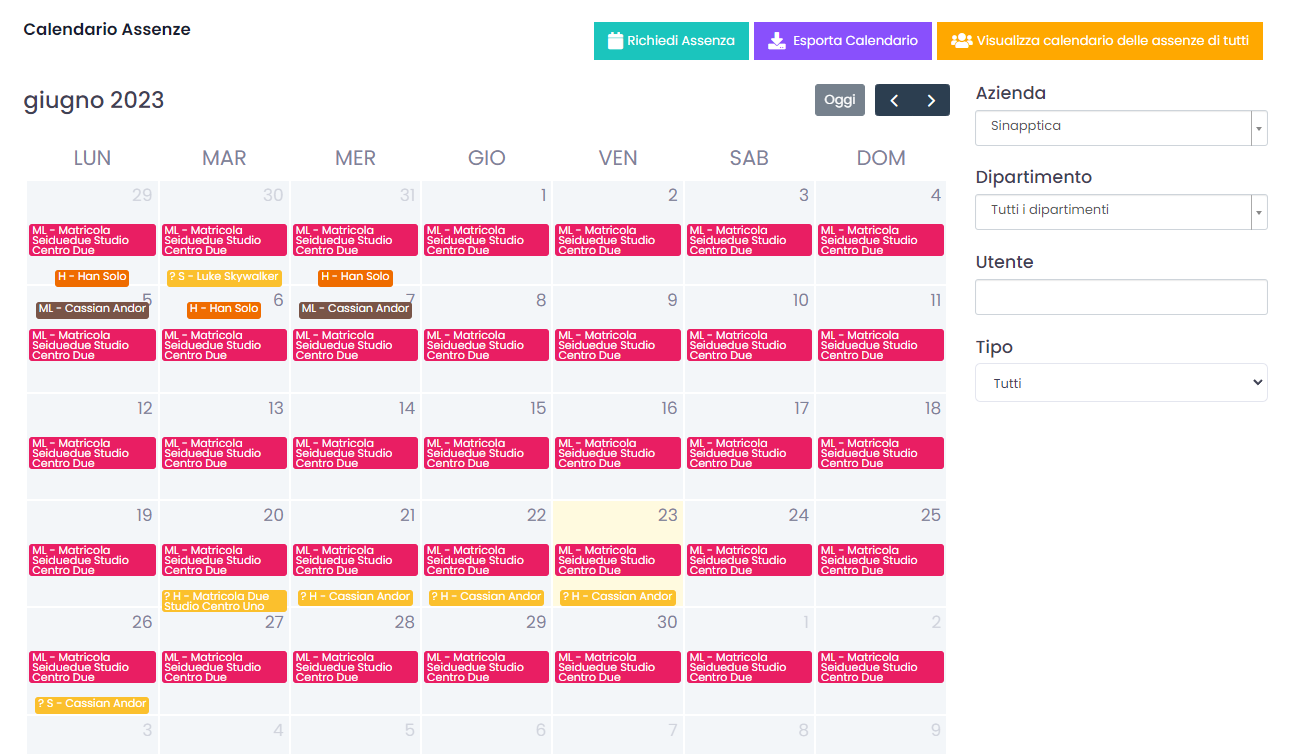
Task: Click Matricola Due Studio Centro Uno event
Action: pyautogui.click(x=224, y=601)
